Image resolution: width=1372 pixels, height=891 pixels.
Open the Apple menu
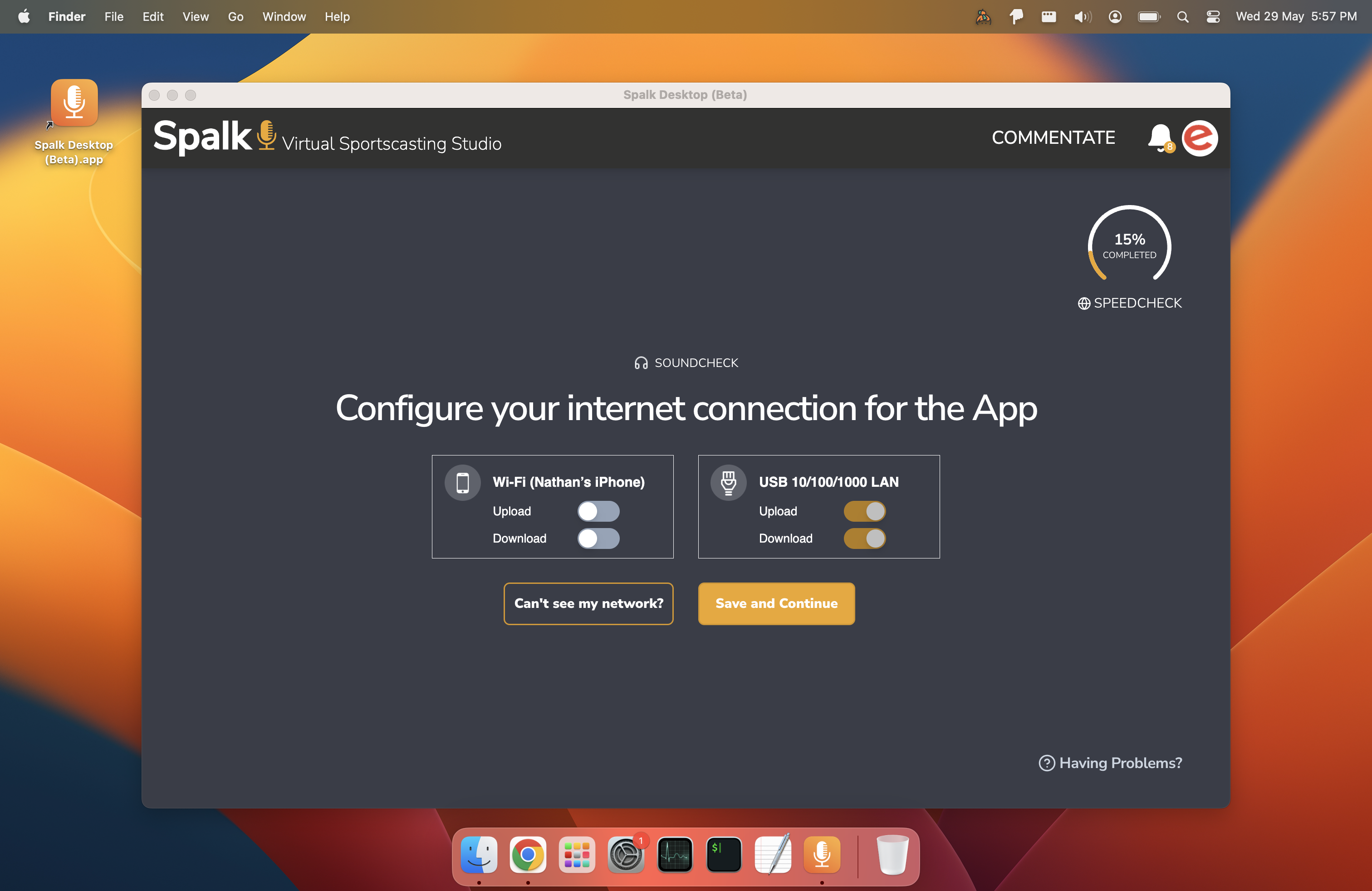(24, 17)
